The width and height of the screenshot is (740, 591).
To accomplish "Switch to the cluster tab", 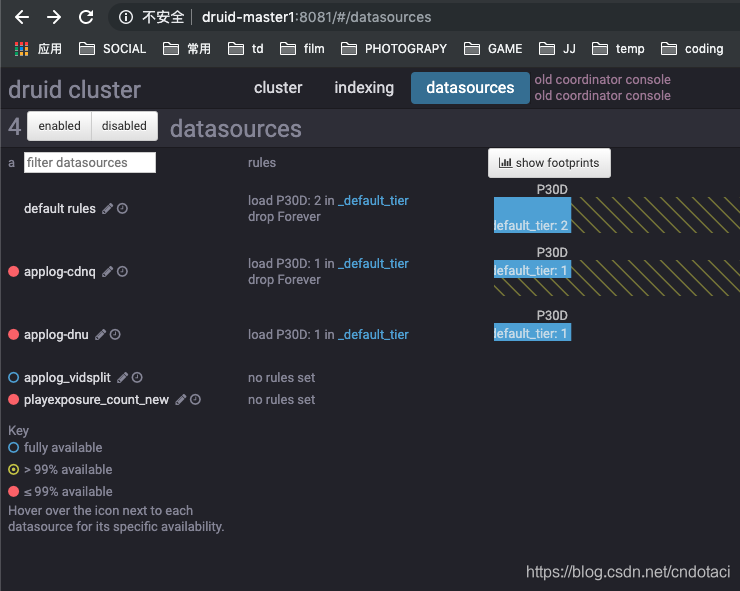I will coord(278,88).
